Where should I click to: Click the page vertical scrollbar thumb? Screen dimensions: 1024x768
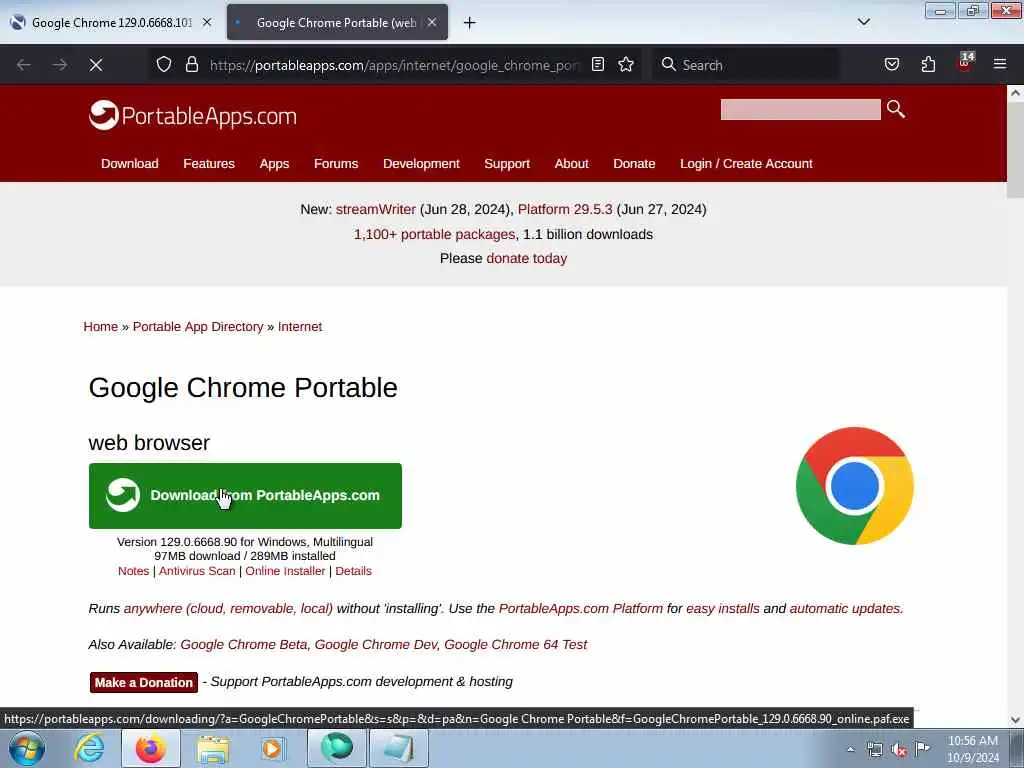[x=1015, y=150]
